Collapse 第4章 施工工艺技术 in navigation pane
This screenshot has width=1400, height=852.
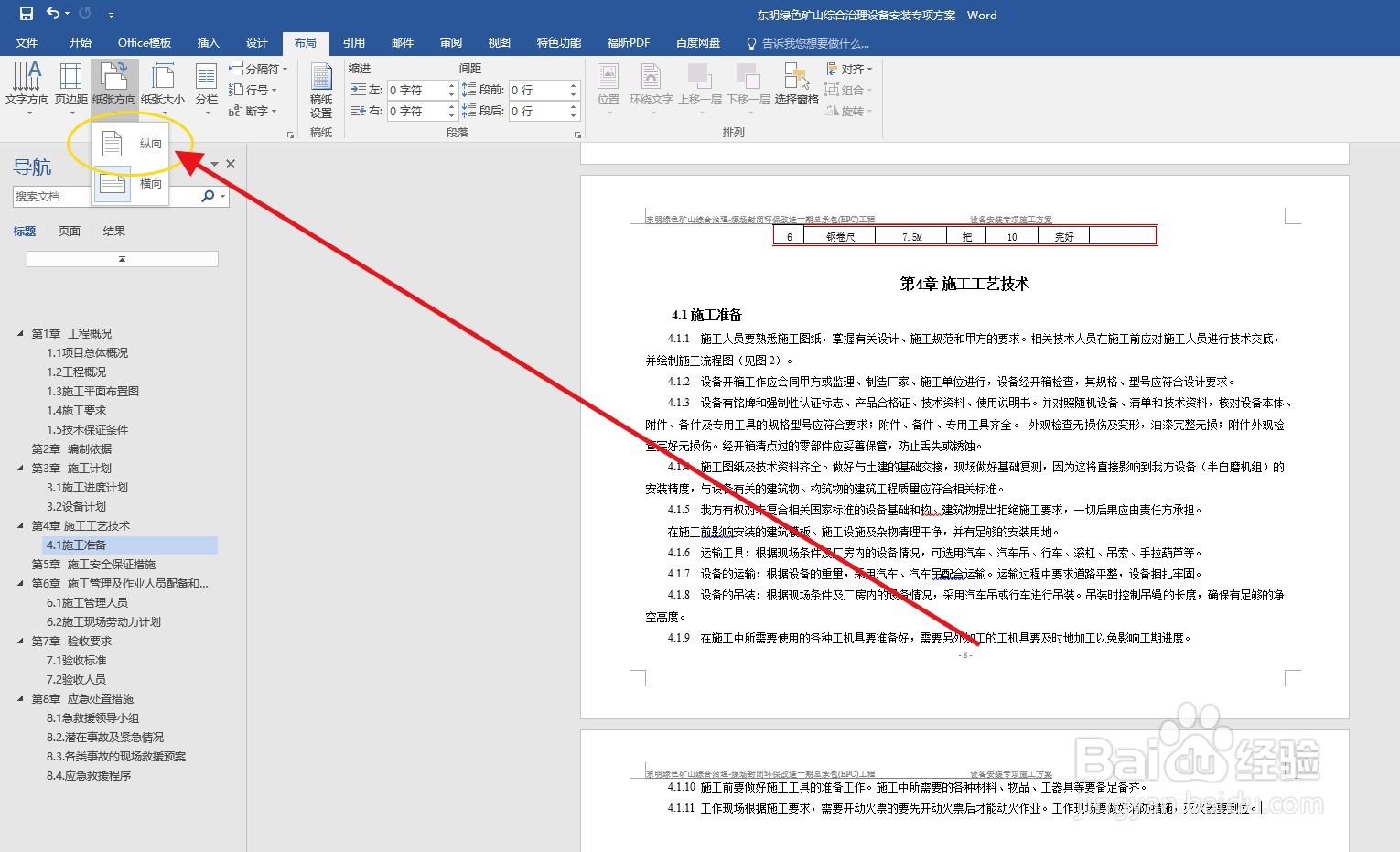tap(21, 525)
